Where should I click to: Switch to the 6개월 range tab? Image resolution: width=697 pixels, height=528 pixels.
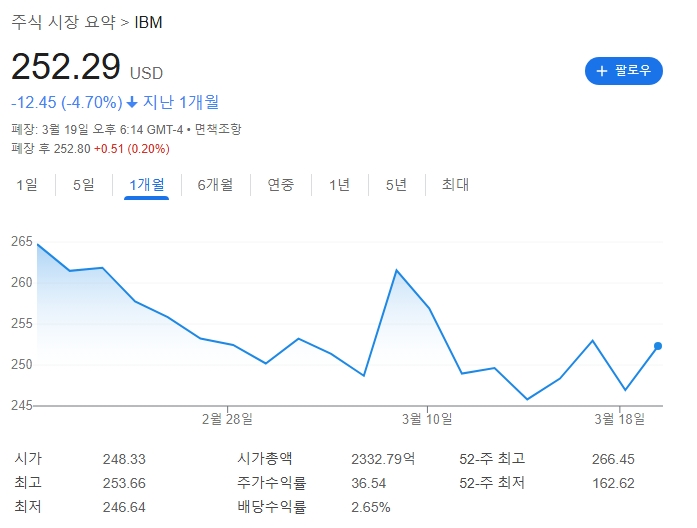[x=215, y=184]
